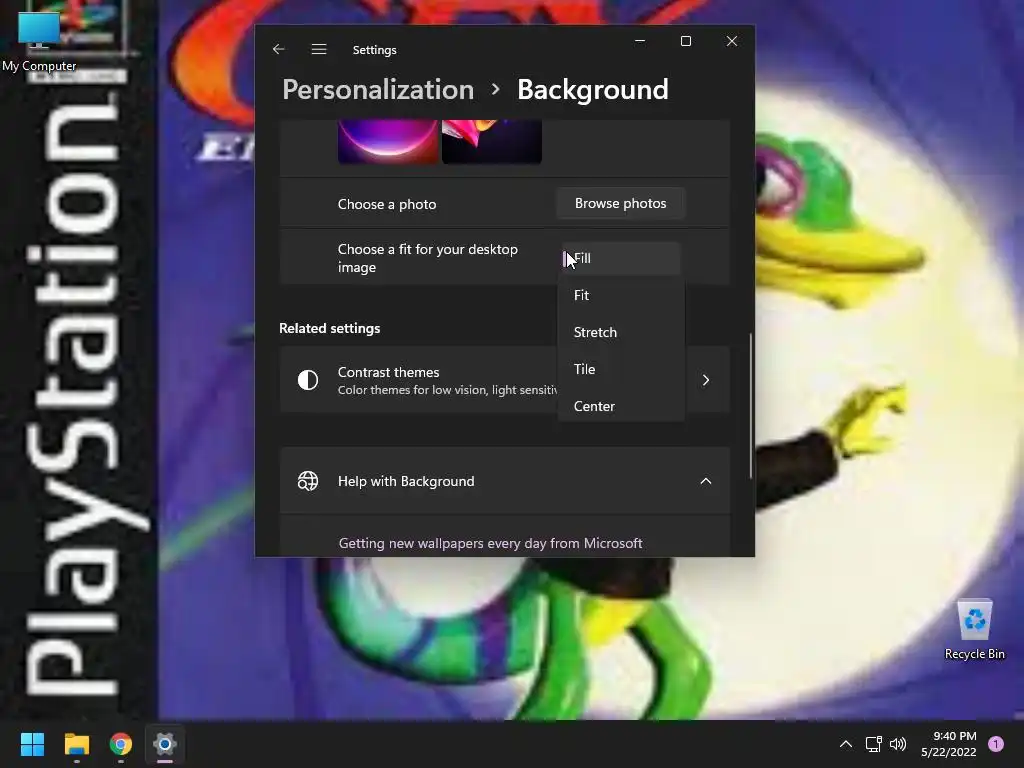
Task: Maximize the Settings window
Action: 686,41
